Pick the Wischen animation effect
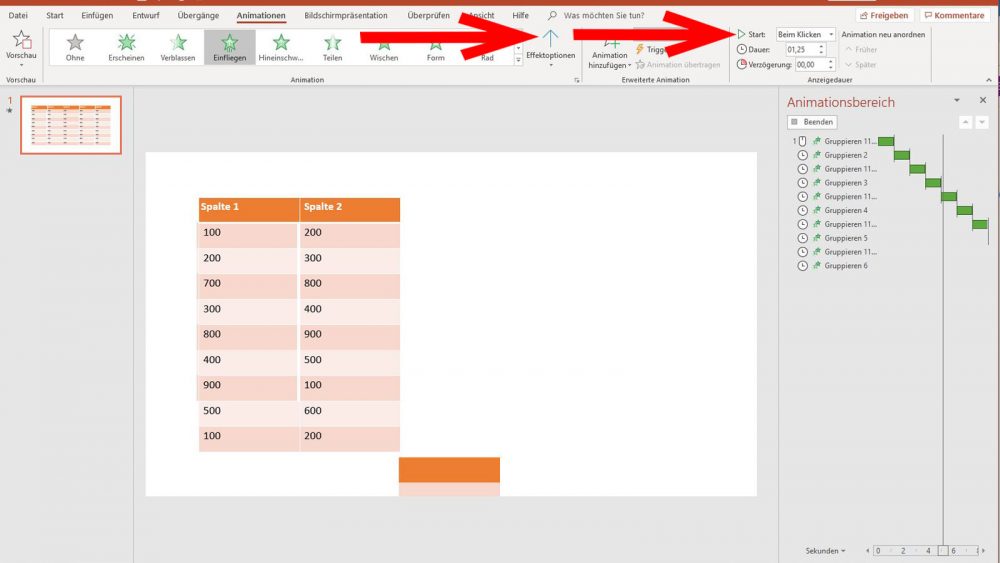 click(x=384, y=45)
